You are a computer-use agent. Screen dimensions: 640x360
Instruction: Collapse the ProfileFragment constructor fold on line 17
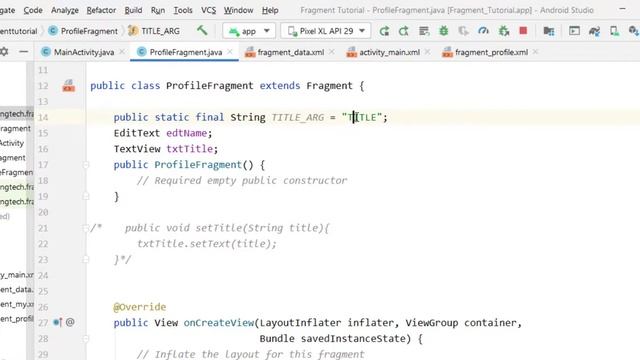86,165
